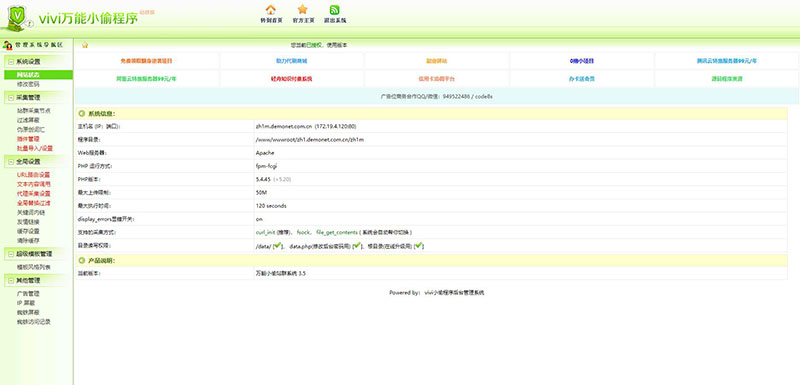Click the 办卡送会员 ad link
800x385 pixels.
(582, 79)
